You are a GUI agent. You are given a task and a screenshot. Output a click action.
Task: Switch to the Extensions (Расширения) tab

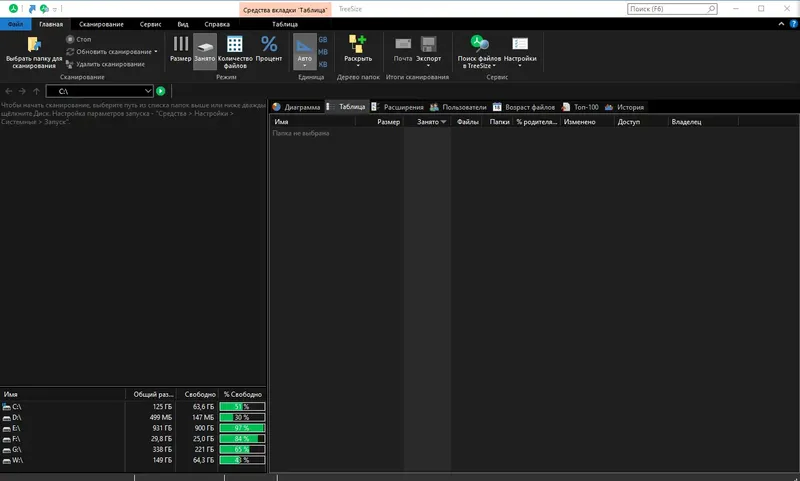coord(397,107)
